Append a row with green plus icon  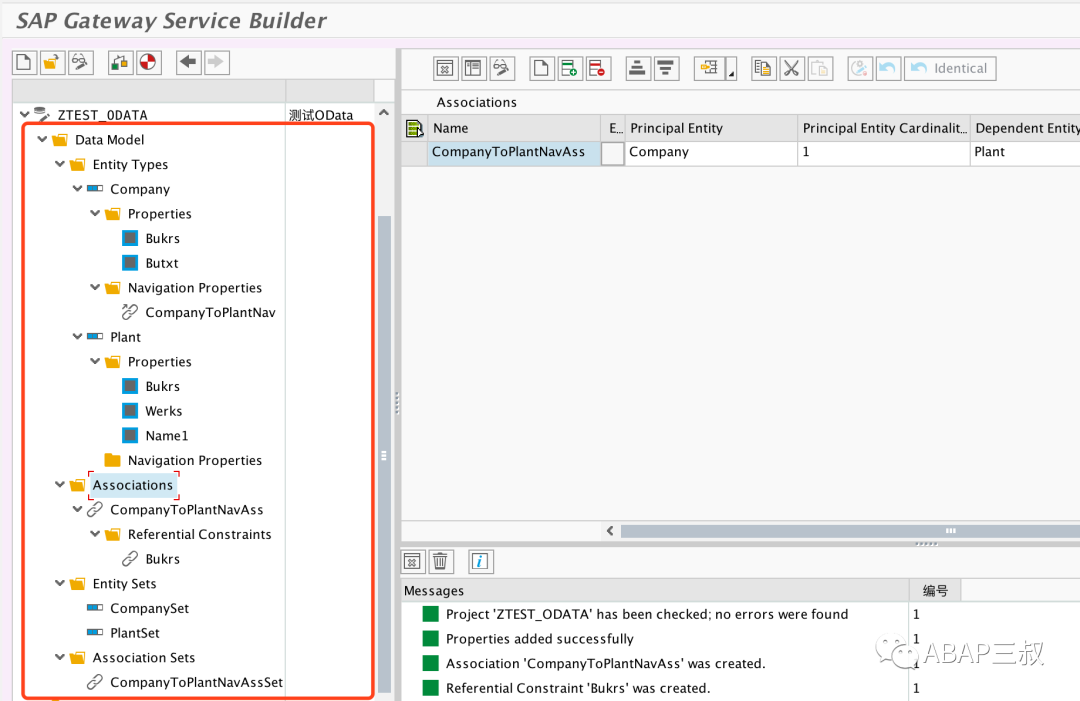[570, 68]
